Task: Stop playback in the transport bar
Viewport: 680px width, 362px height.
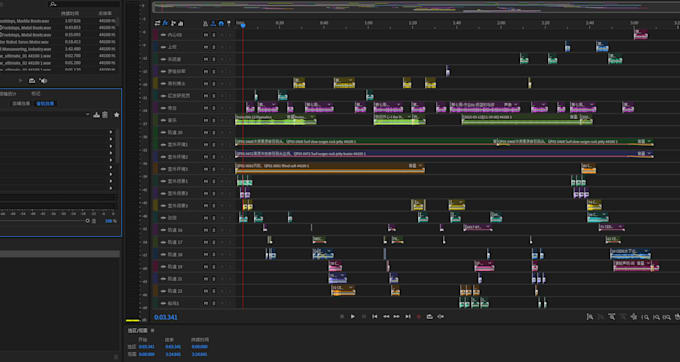Action: (342, 316)
